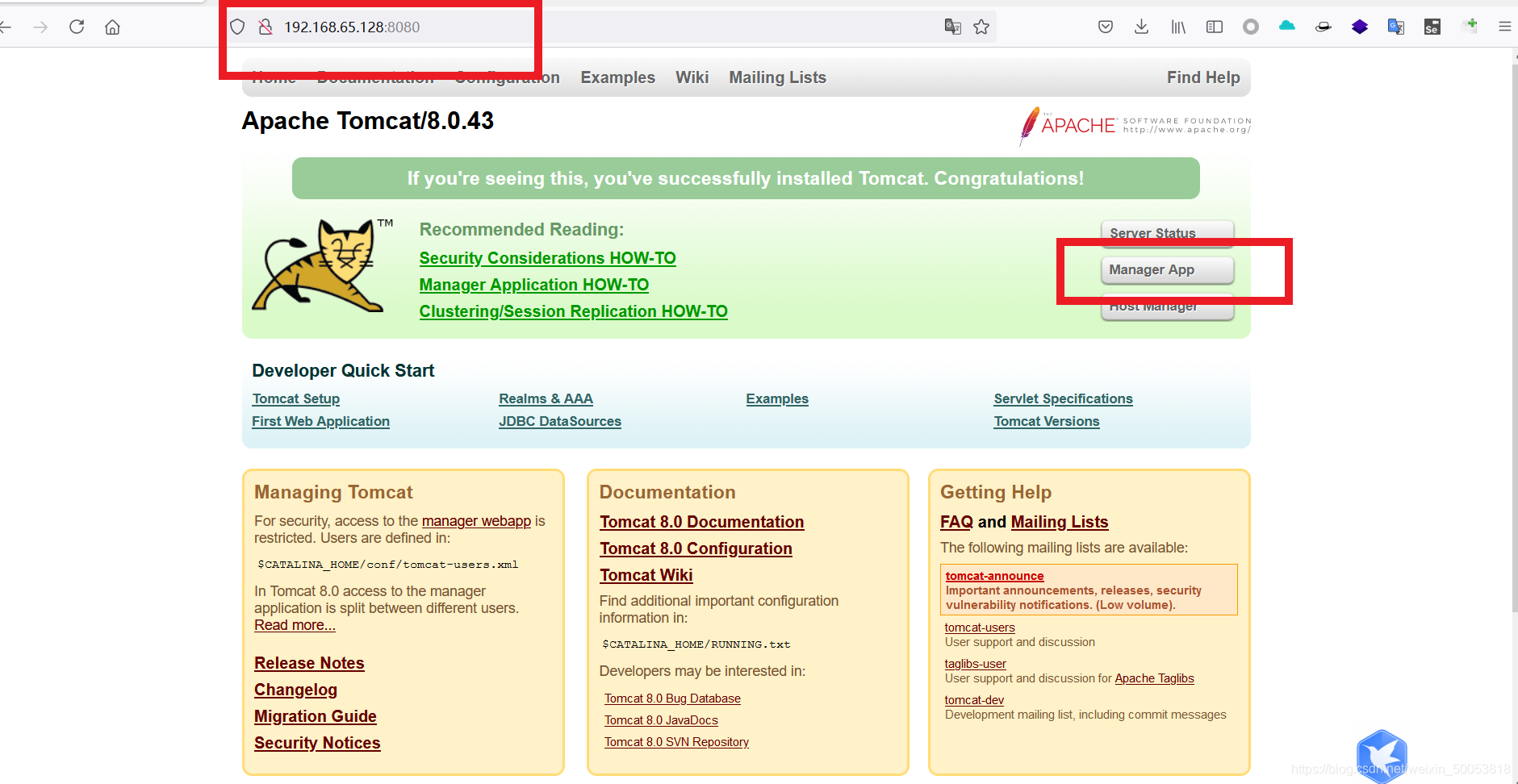Open the browser home page icon
1518x784 pixels.
(113, 27)
